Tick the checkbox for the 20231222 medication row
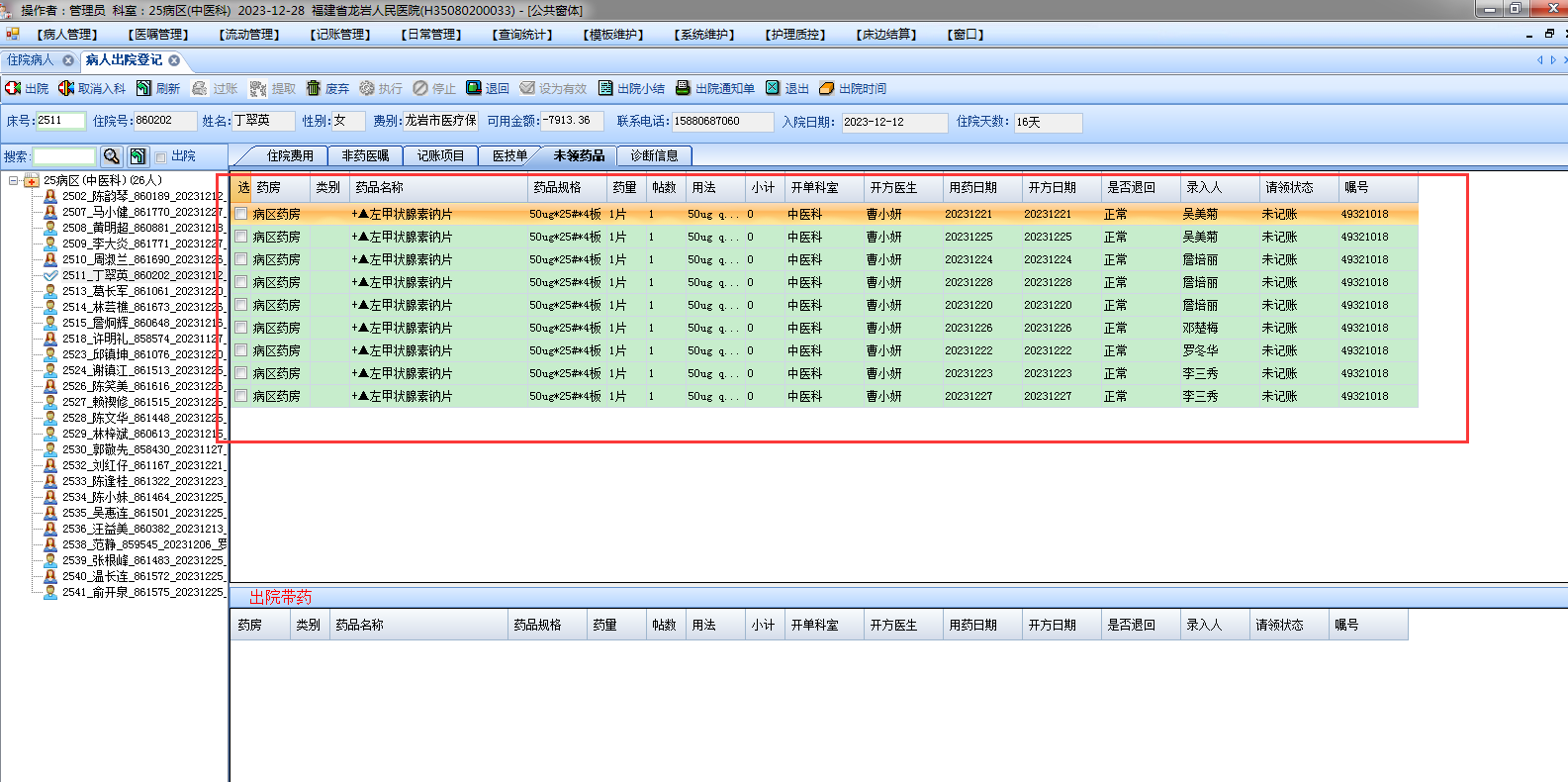The height and width of the screenshot is (782, 1568). (x=241, y=350)
